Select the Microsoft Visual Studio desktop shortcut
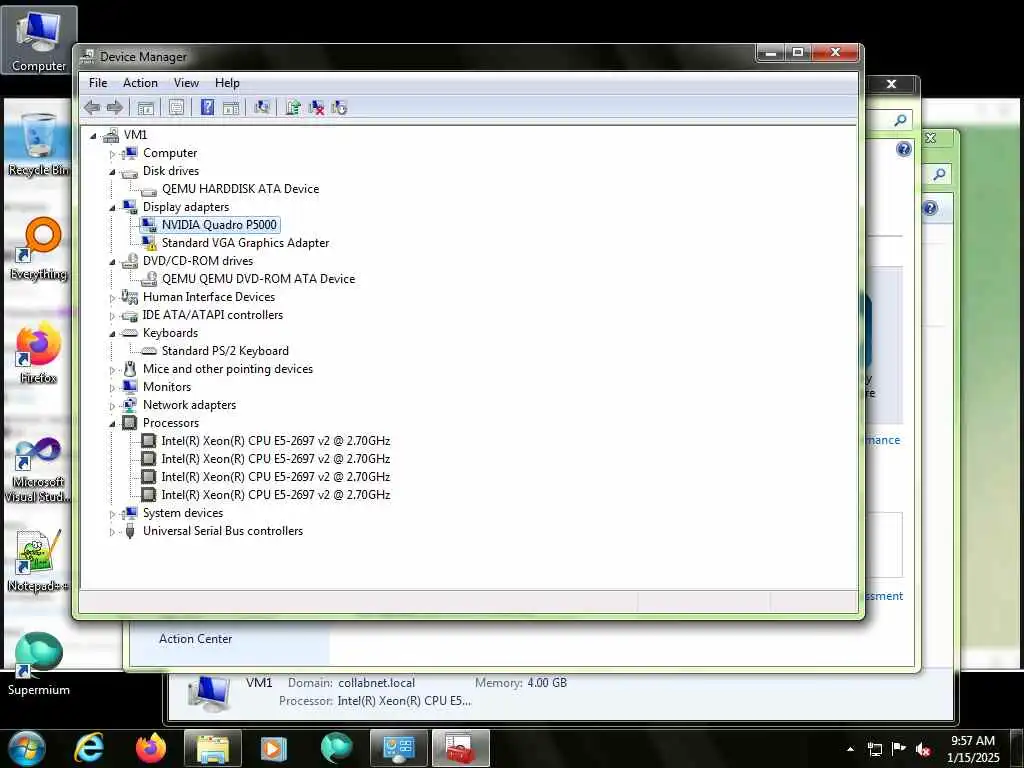 click(x=38, y=470)
